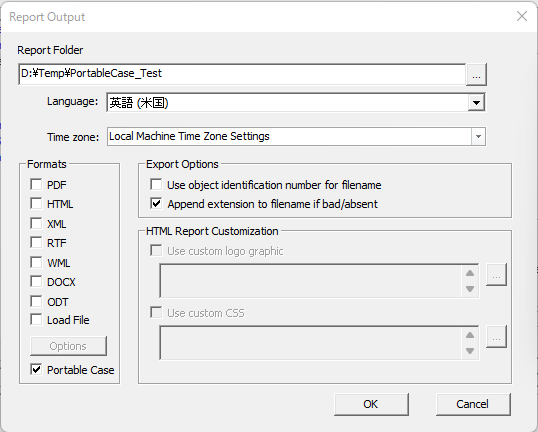
Task: Tick the ODT format checkbox
Action: [36, 302]
